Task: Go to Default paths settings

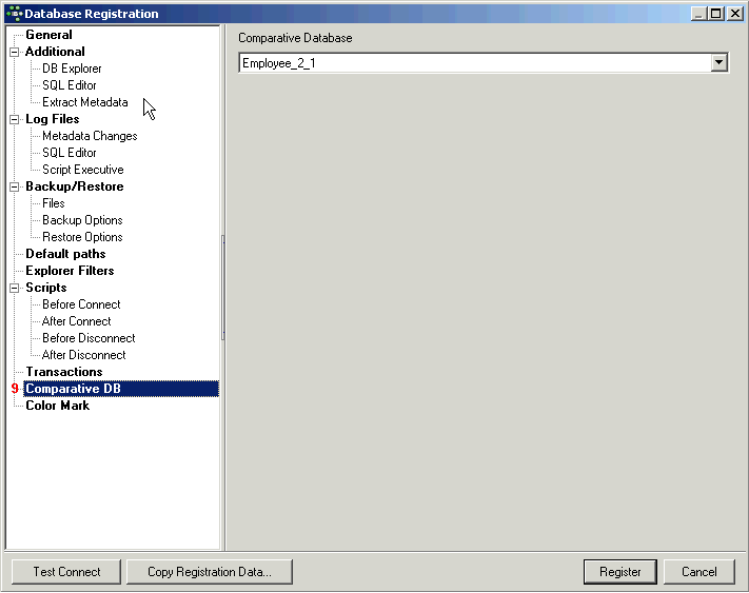Action: tap(65, 254)
